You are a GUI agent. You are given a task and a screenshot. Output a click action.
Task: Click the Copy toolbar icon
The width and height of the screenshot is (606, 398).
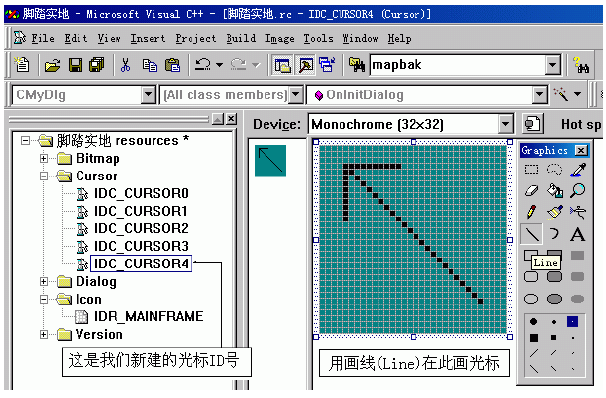tap(150, 65)
